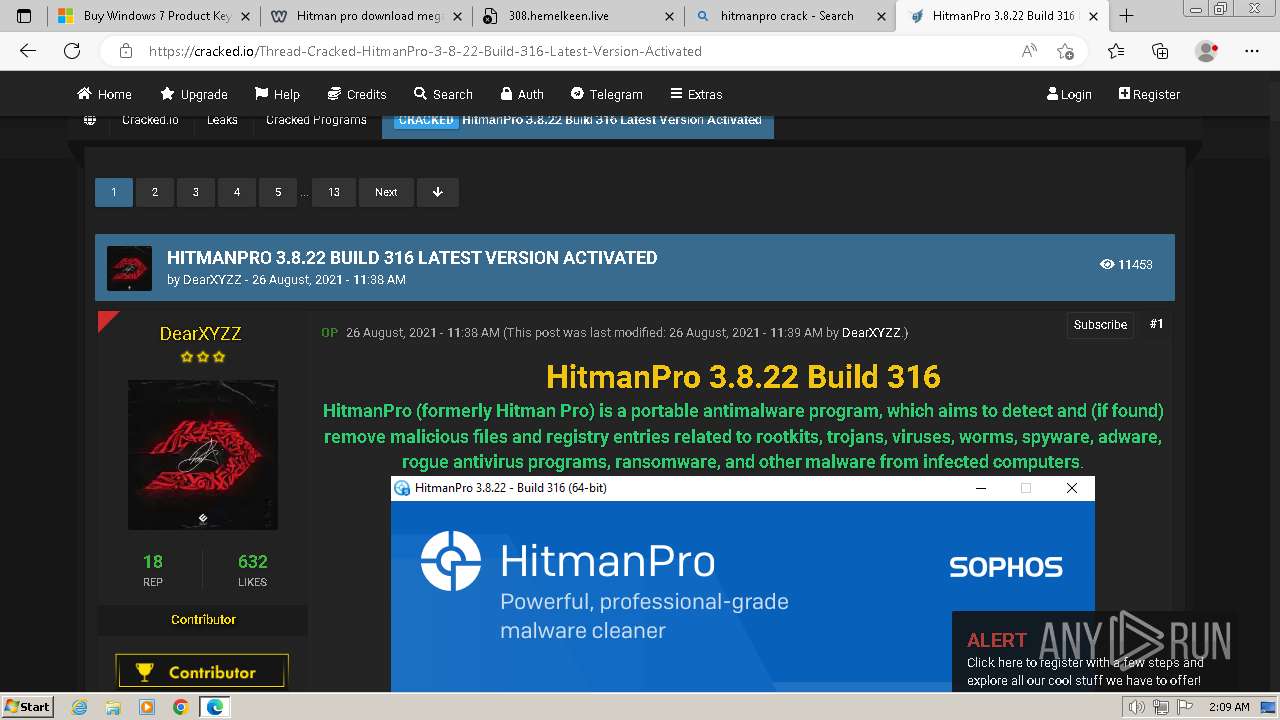Image resolution: width=1280 pixels, height=720 pixels.
Task: Switch to the hitmanpro crack Search tab
Action: point(790,16)
